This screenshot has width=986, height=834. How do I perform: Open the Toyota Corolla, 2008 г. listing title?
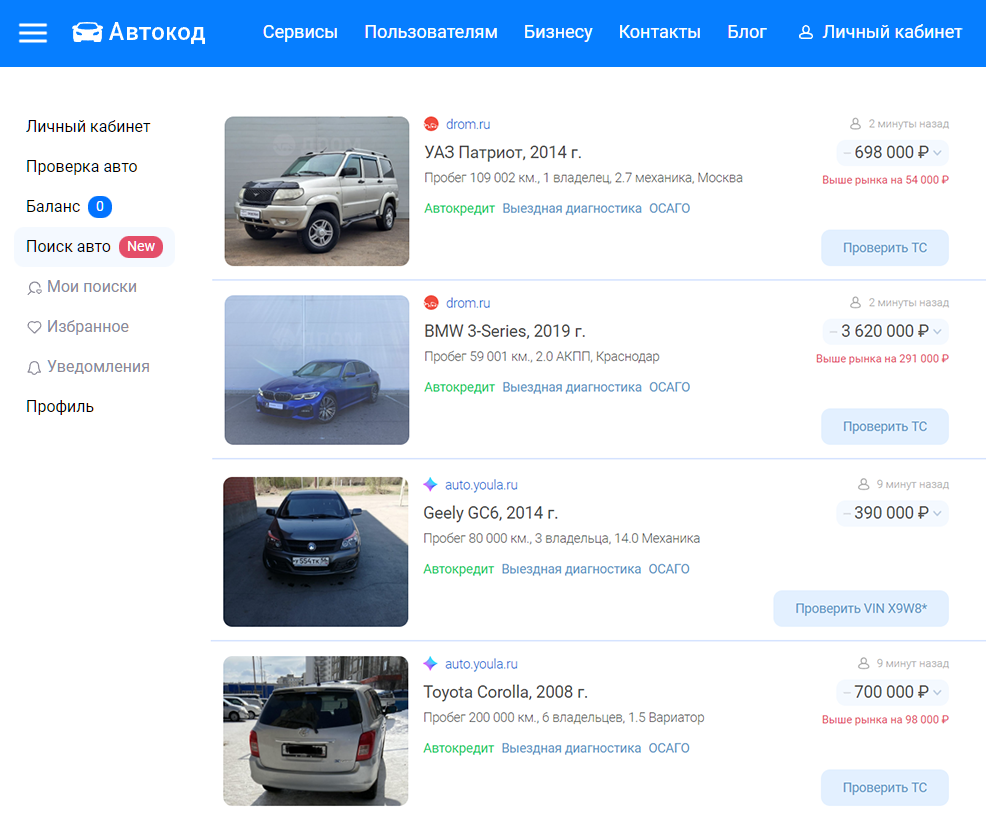pyautogui.click(x=506, y=692)
